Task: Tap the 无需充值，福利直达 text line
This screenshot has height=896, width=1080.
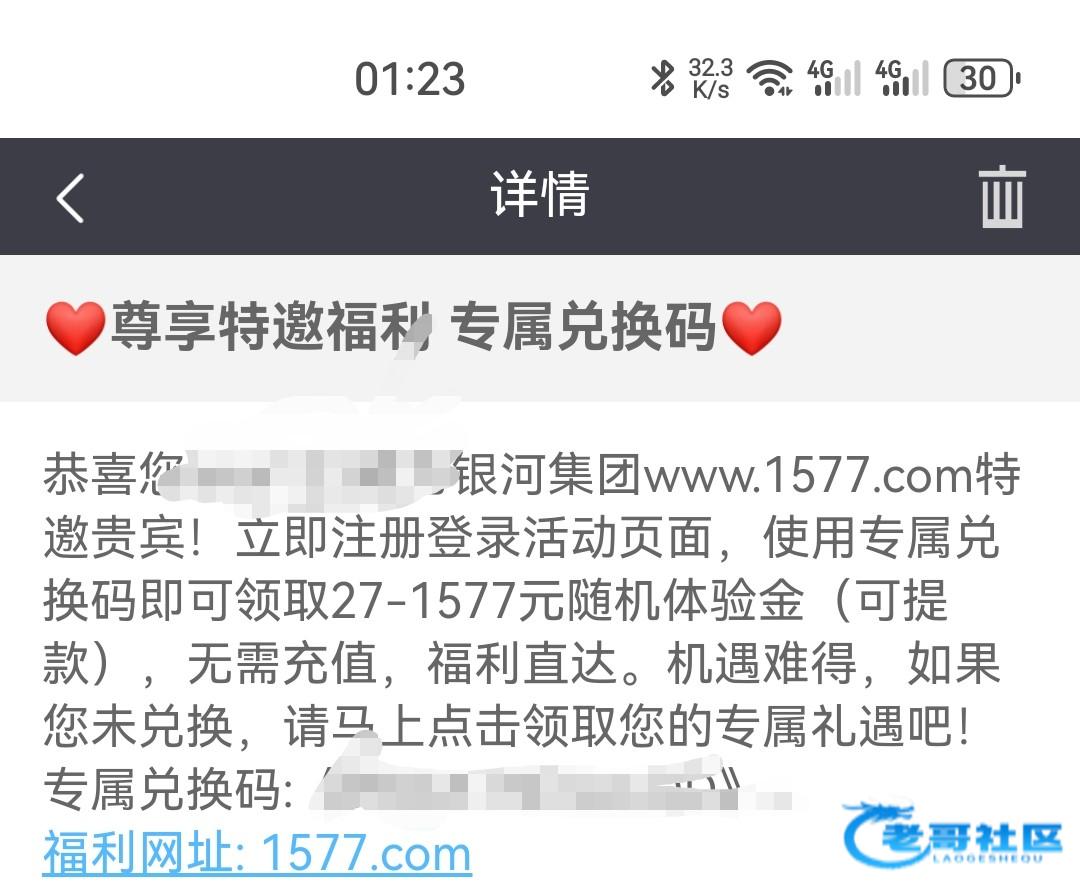Action: [401, 663]
